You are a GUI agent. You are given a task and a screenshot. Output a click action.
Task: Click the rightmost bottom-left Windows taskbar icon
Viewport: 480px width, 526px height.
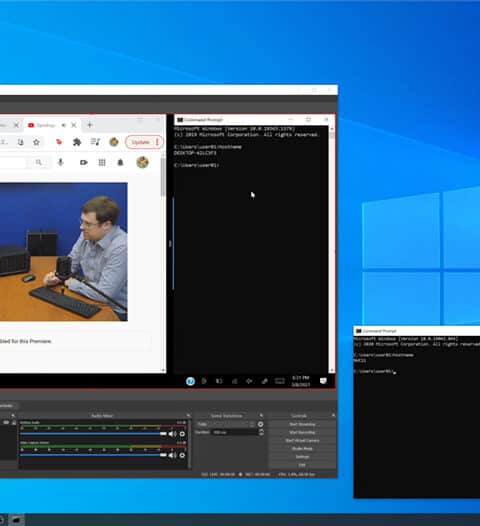point(16,520)
